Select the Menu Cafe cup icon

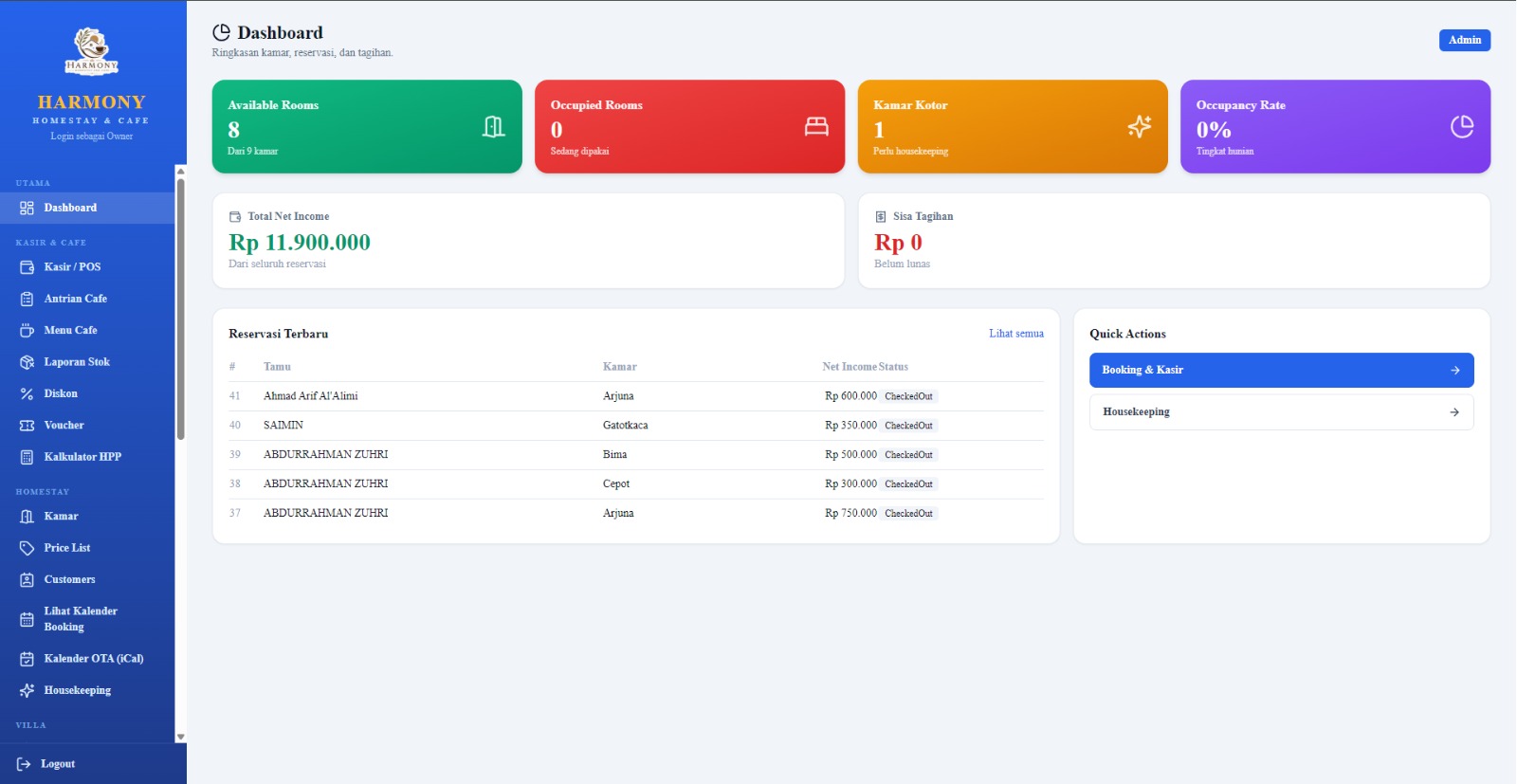(x=27, y=331)
